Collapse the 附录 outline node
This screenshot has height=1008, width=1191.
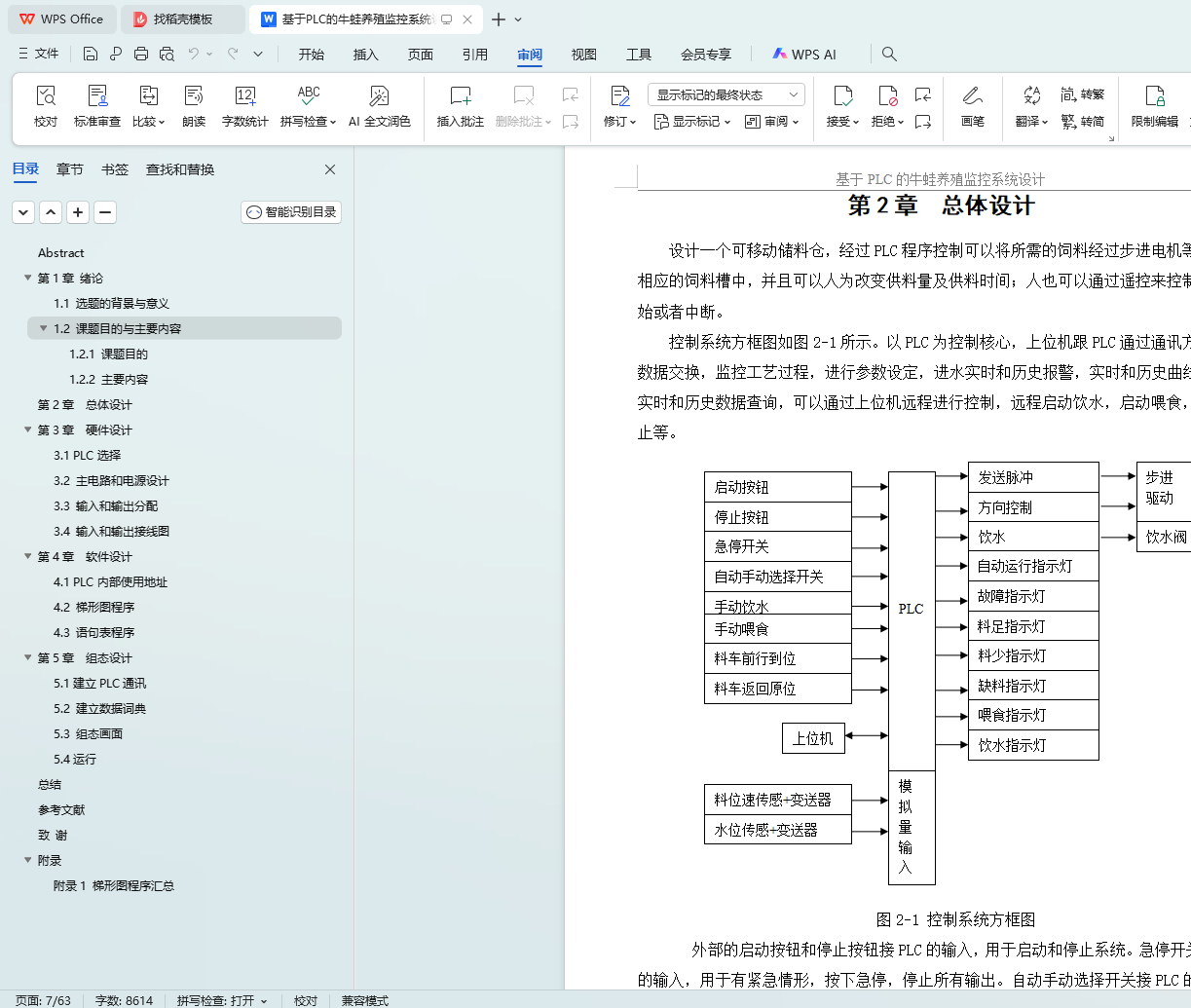pos(28,861)
